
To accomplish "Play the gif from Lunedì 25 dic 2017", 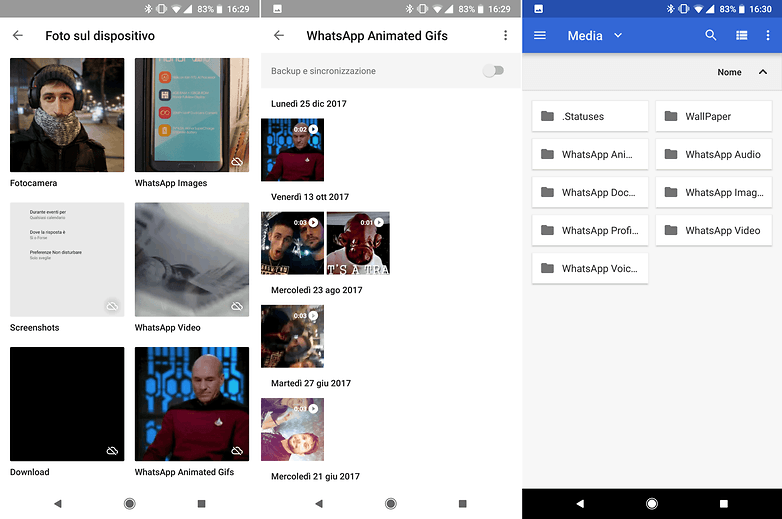I will [x=292, y=150].
